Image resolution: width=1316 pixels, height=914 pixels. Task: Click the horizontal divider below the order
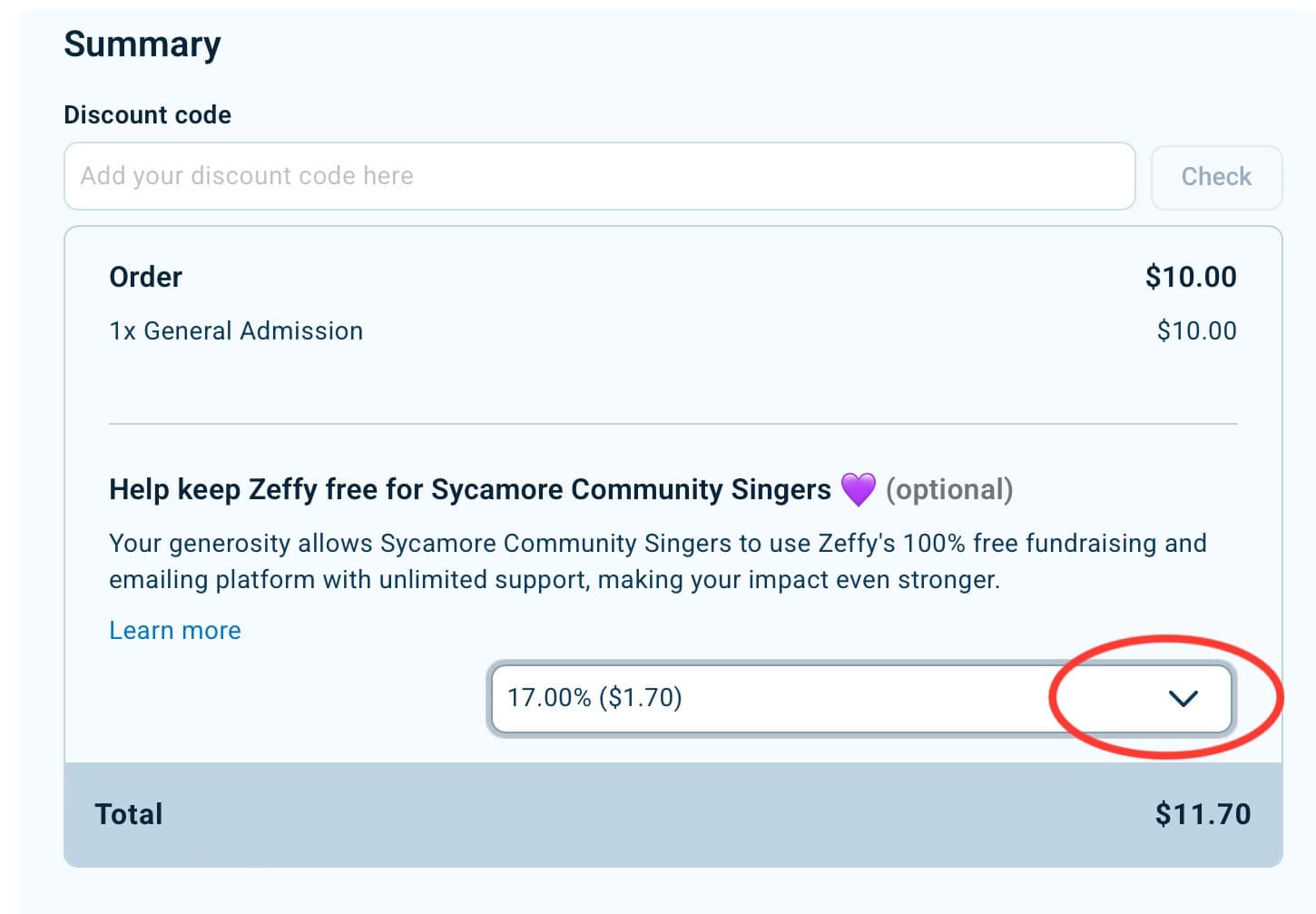673,424
